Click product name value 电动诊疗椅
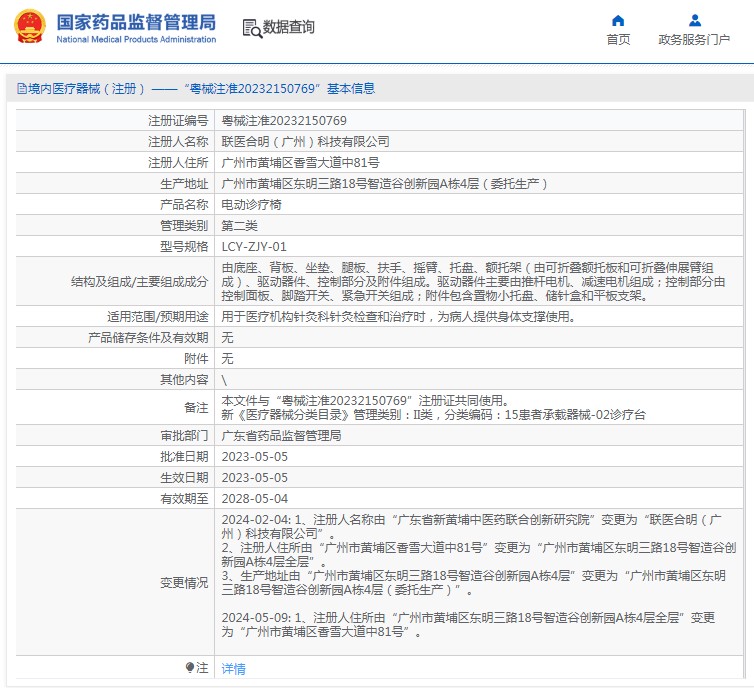 [x=251, y=204]
